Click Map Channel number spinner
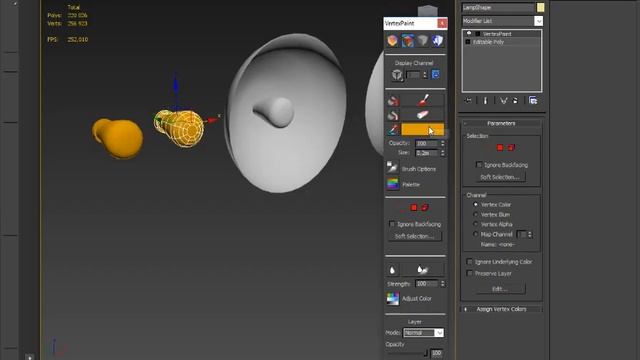 click(x=530, y=235)
